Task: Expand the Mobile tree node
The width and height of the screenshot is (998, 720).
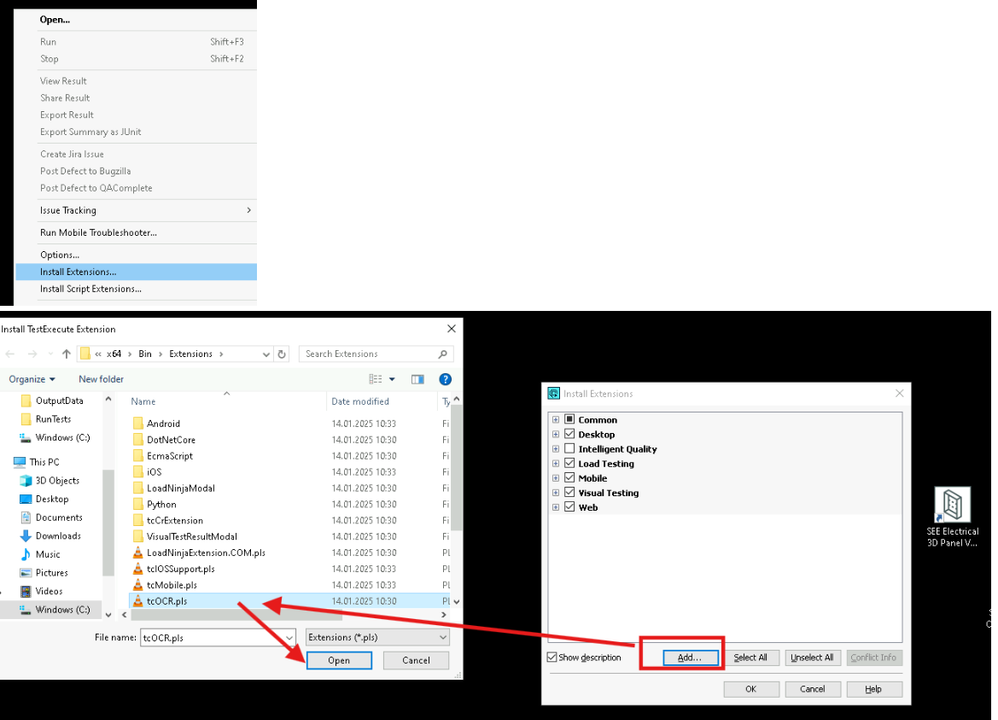Action: (556, 478)
